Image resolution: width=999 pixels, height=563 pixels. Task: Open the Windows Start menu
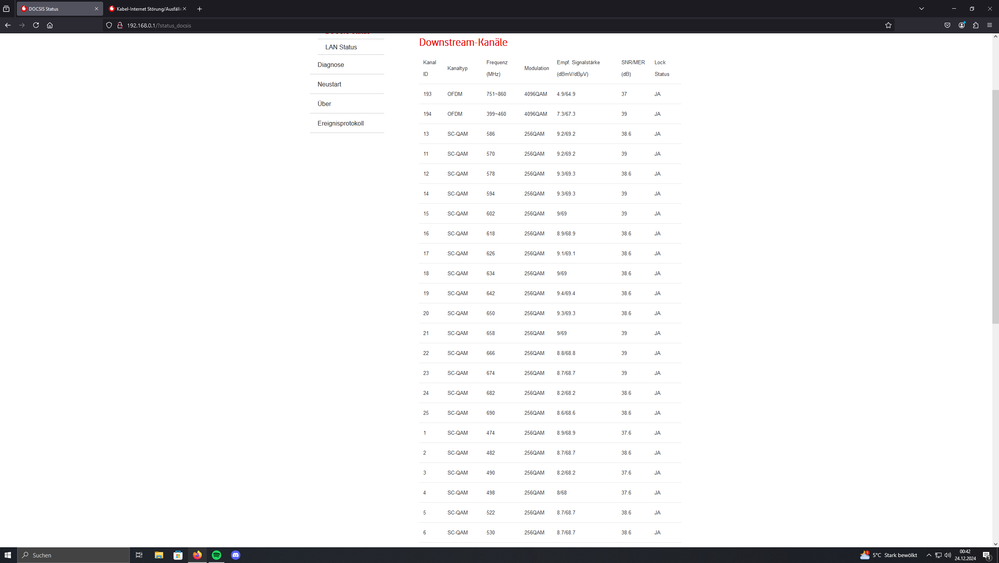(x=8, y=555)
